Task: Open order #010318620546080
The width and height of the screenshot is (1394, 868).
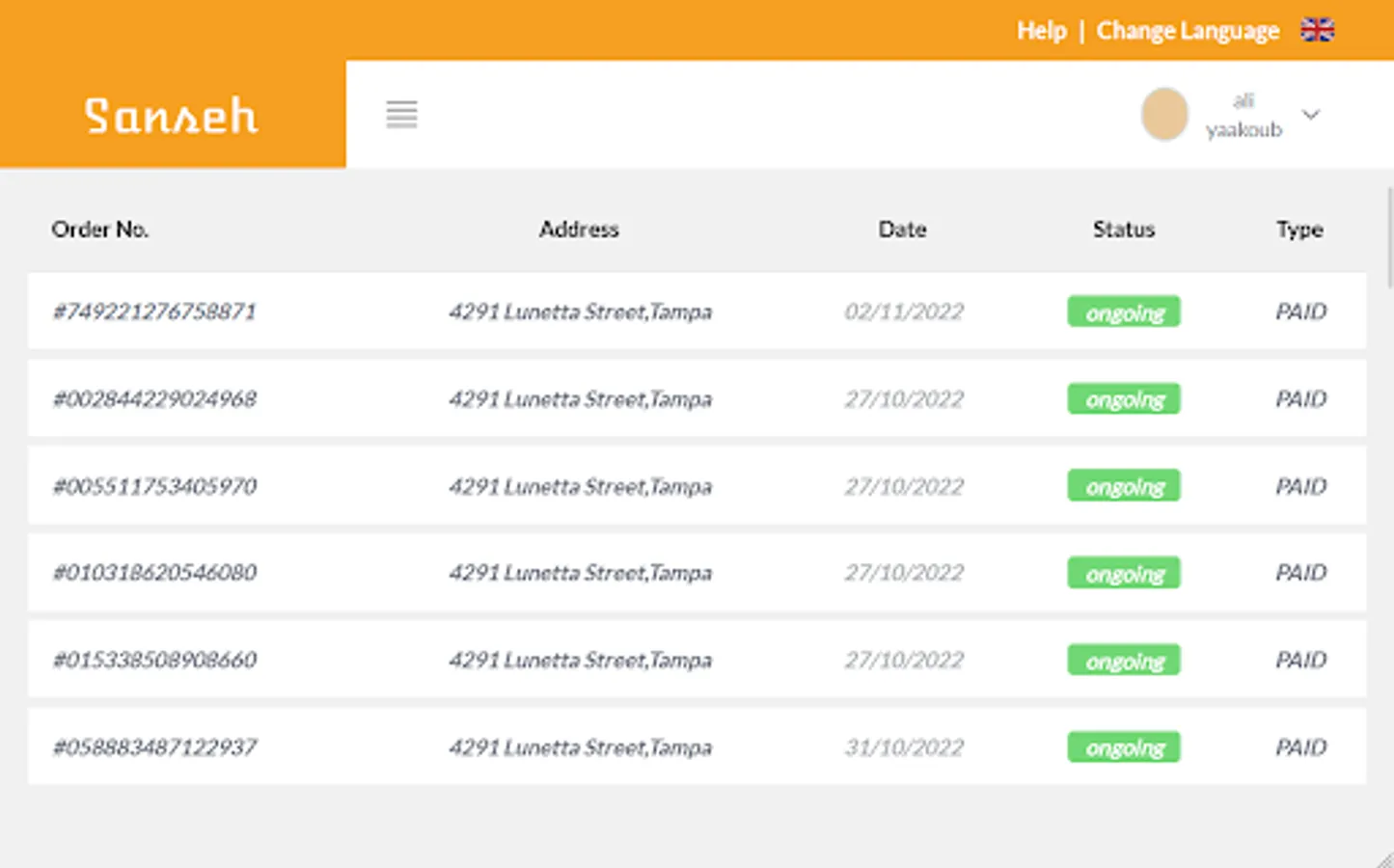Action: [154, 573]
